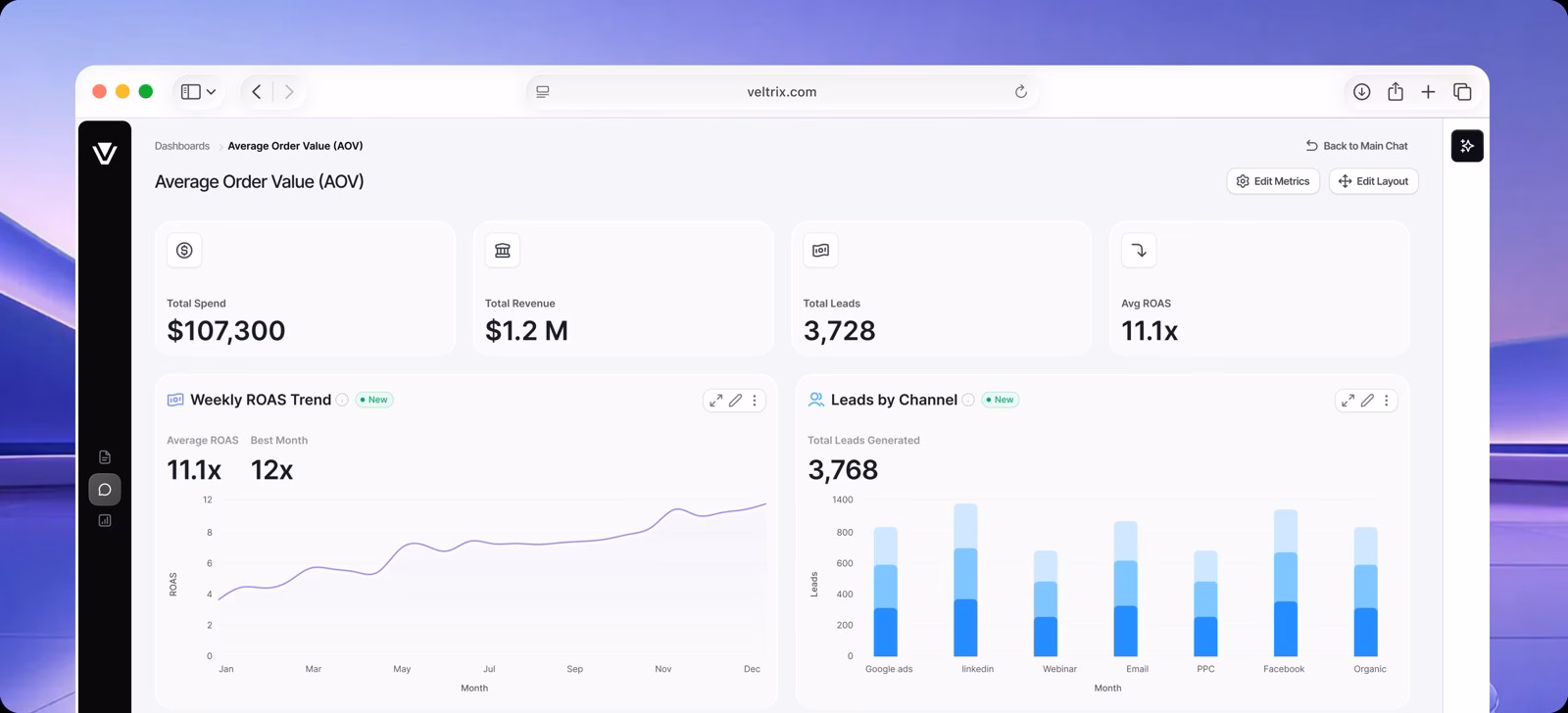1568x713 pixels.
Task: Select the Total Revenue $1.2 M value
Action: [x=526, y=331]
